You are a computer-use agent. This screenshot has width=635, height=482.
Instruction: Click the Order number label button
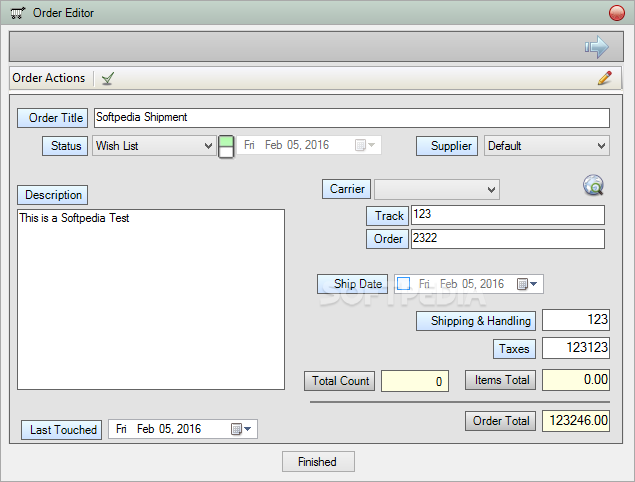[388, 239]
